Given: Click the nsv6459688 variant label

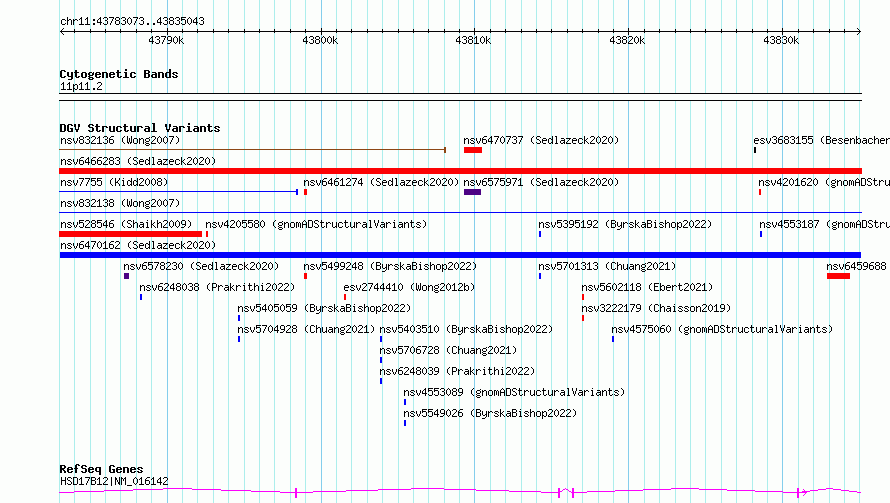Looking at the screenshot, I should click(x=856, y=266).
